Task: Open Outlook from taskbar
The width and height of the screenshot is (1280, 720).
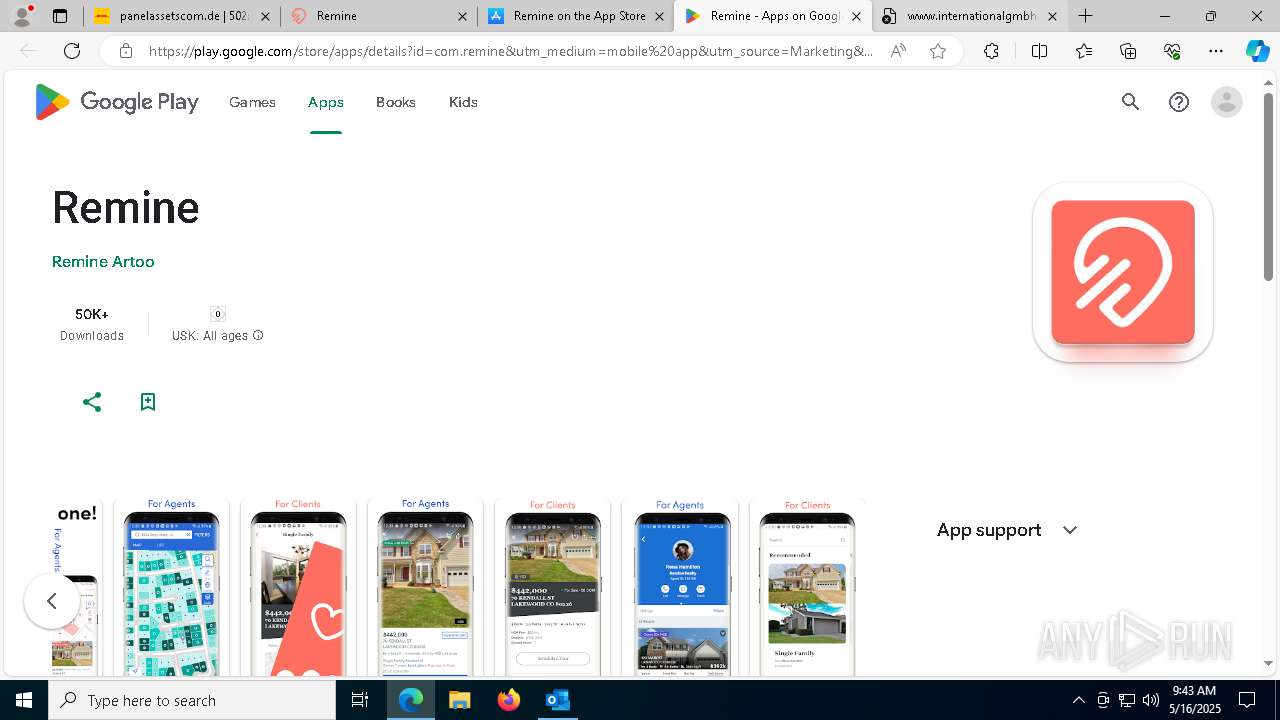Action: 557,700
